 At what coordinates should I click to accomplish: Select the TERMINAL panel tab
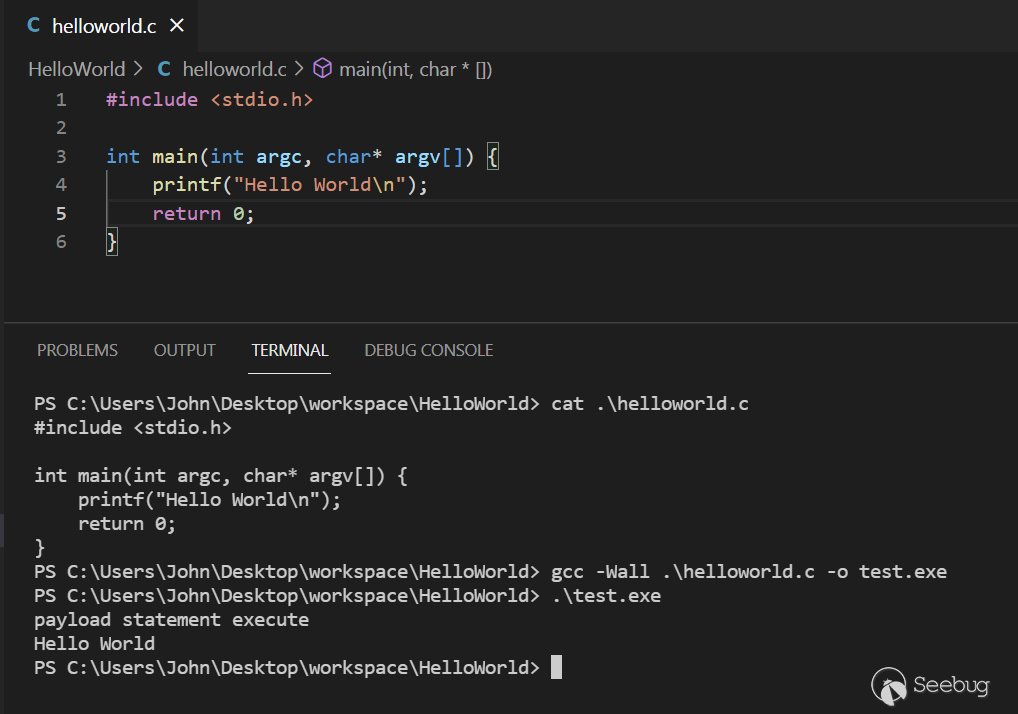point(289,350)
